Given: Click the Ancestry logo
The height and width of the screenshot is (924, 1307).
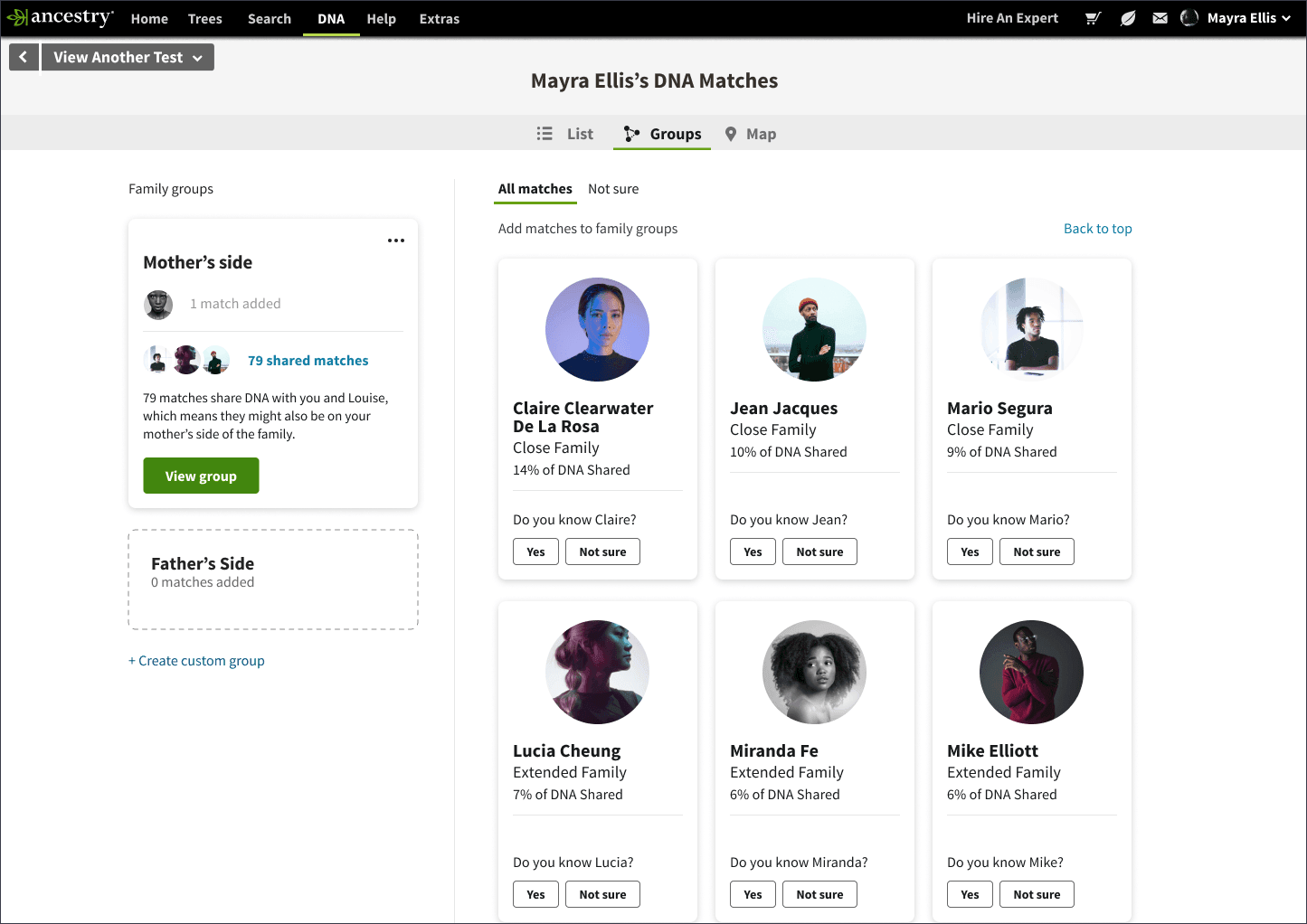Looking at the screenshot, I should [60, 17].
